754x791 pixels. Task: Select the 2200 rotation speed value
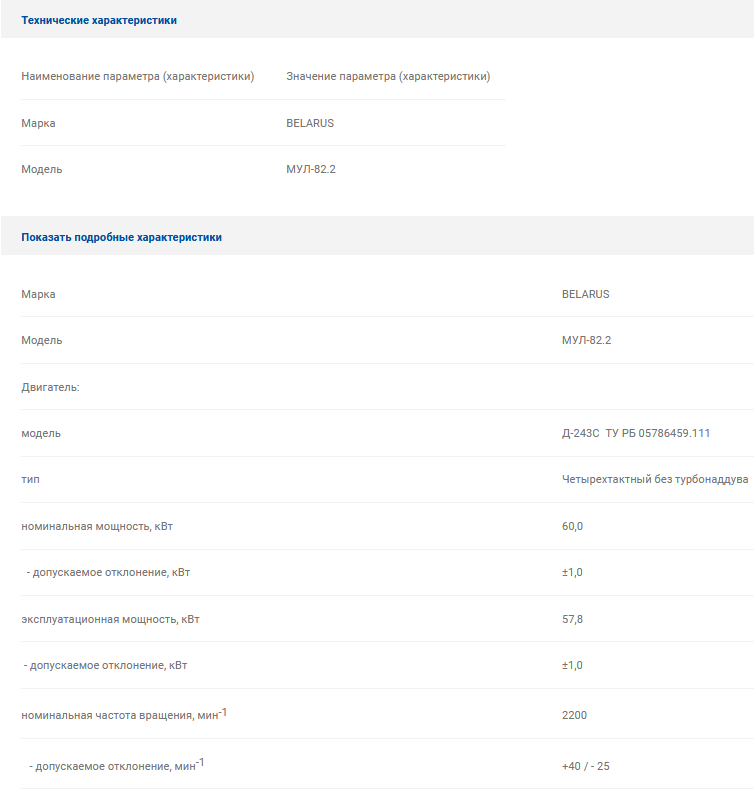pyautogui.click(x=574, y=715)
